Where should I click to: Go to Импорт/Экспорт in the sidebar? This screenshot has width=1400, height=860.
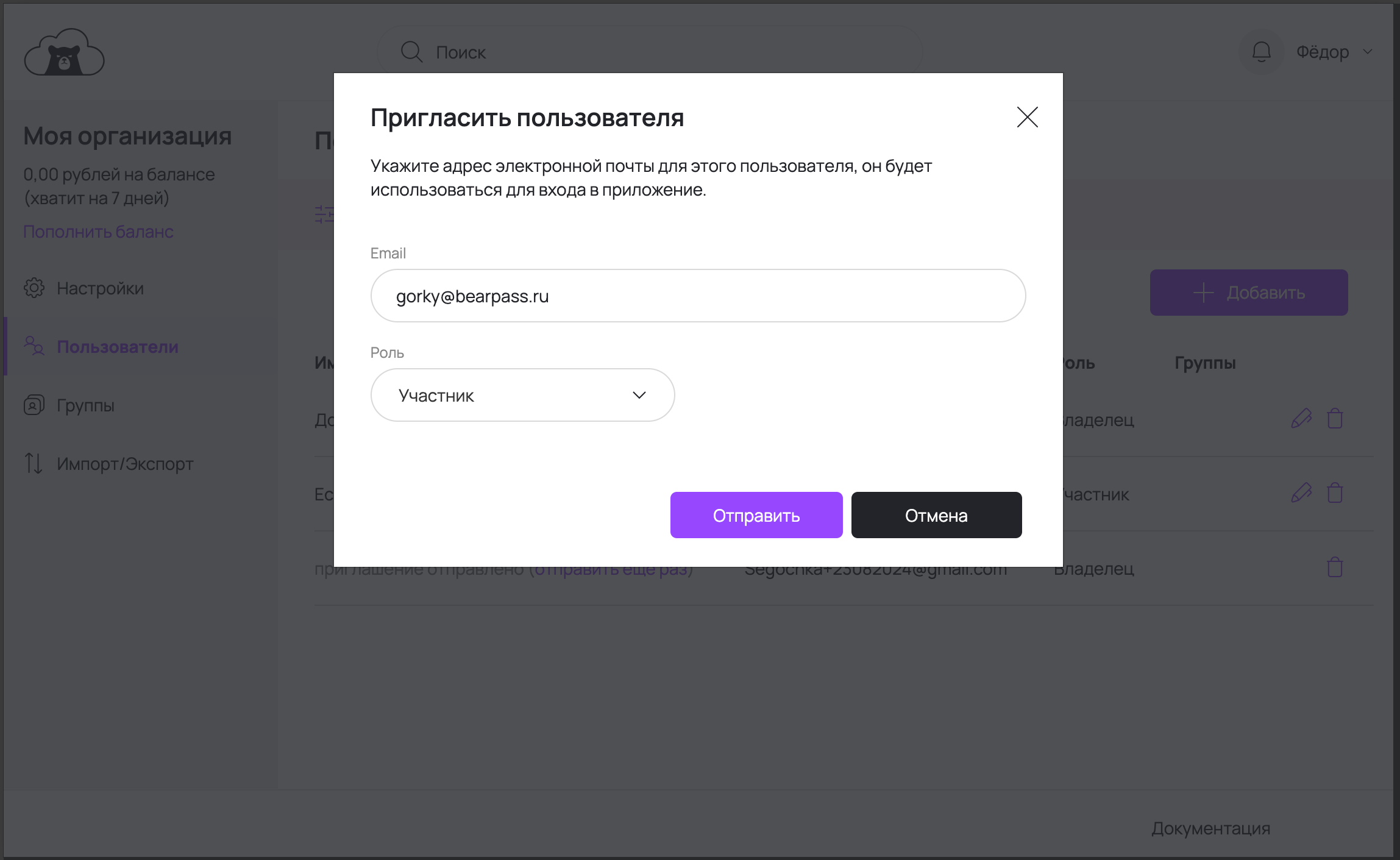pos(124,464)
